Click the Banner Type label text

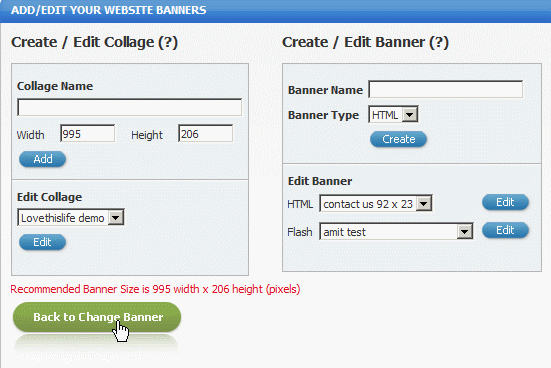click(x=323, y=115)
